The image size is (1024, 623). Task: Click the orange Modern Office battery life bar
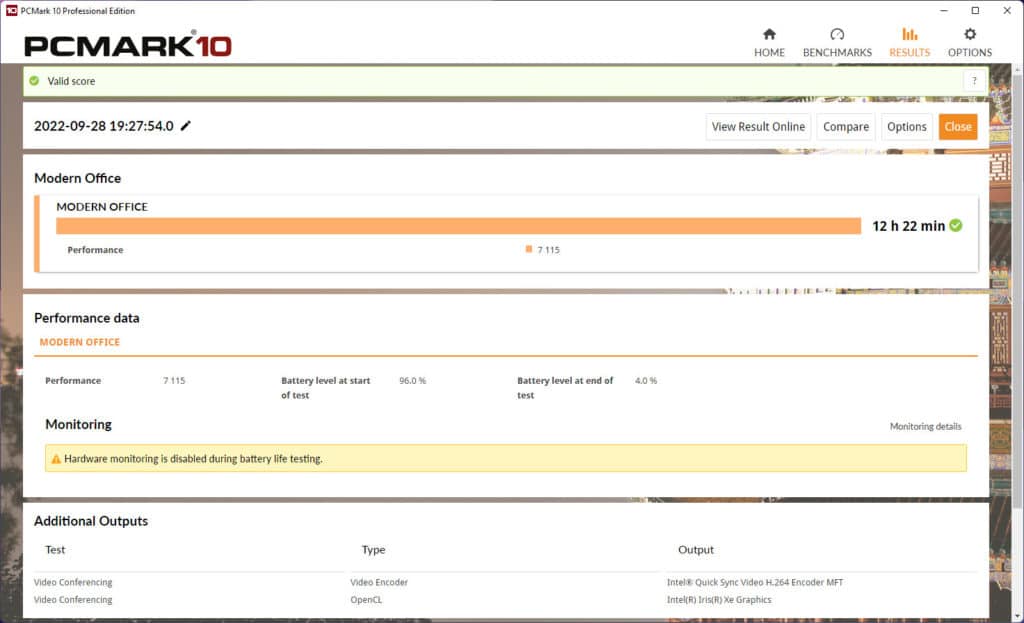458,226
